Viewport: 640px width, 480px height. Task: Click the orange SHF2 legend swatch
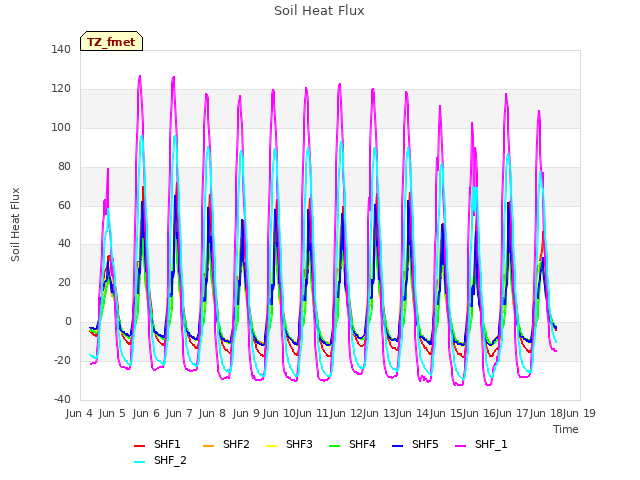coord(209,446)
